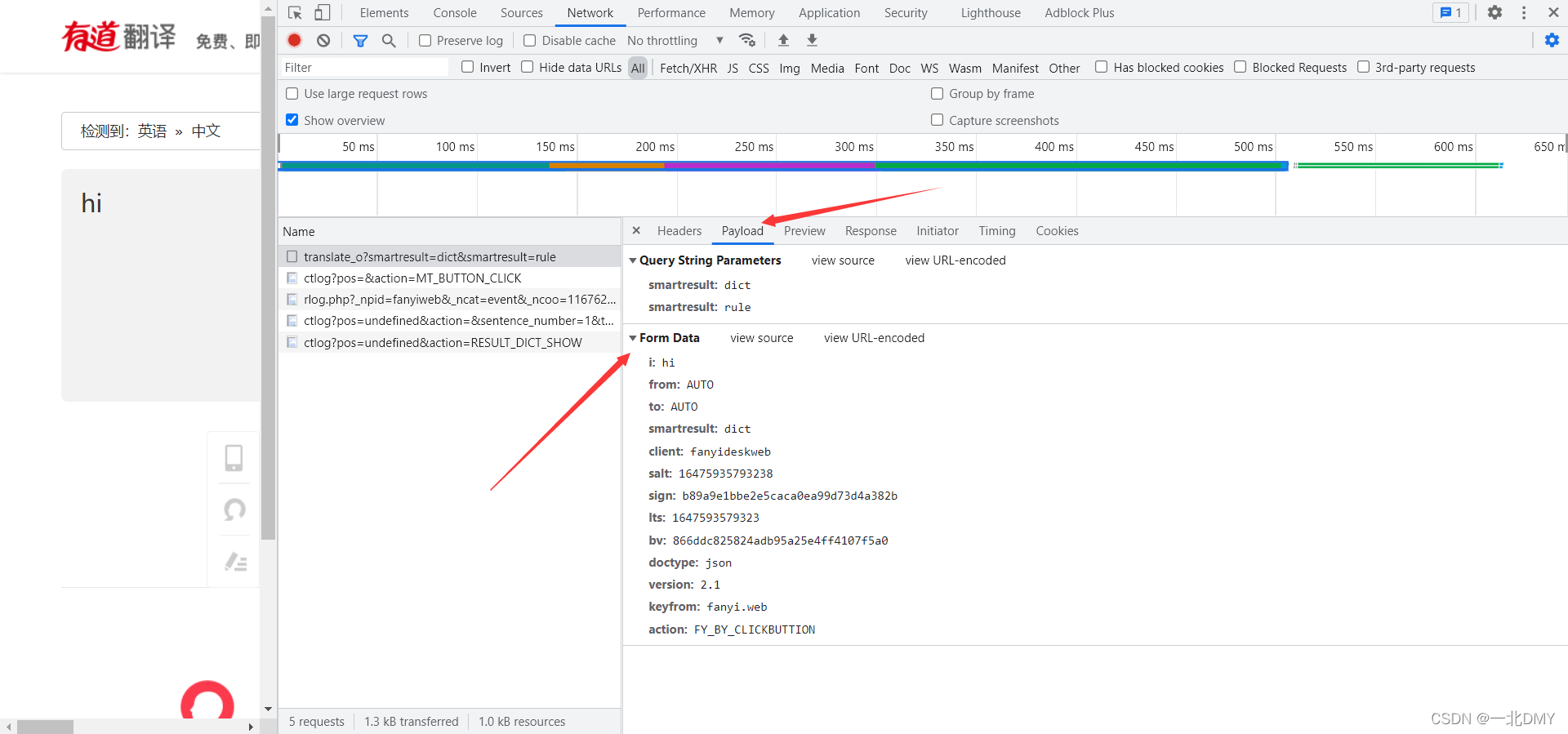The image size is (1568, 734).
Task: Select the rlog.php request row
Action: pyautogui.click(x=449, y=300)
